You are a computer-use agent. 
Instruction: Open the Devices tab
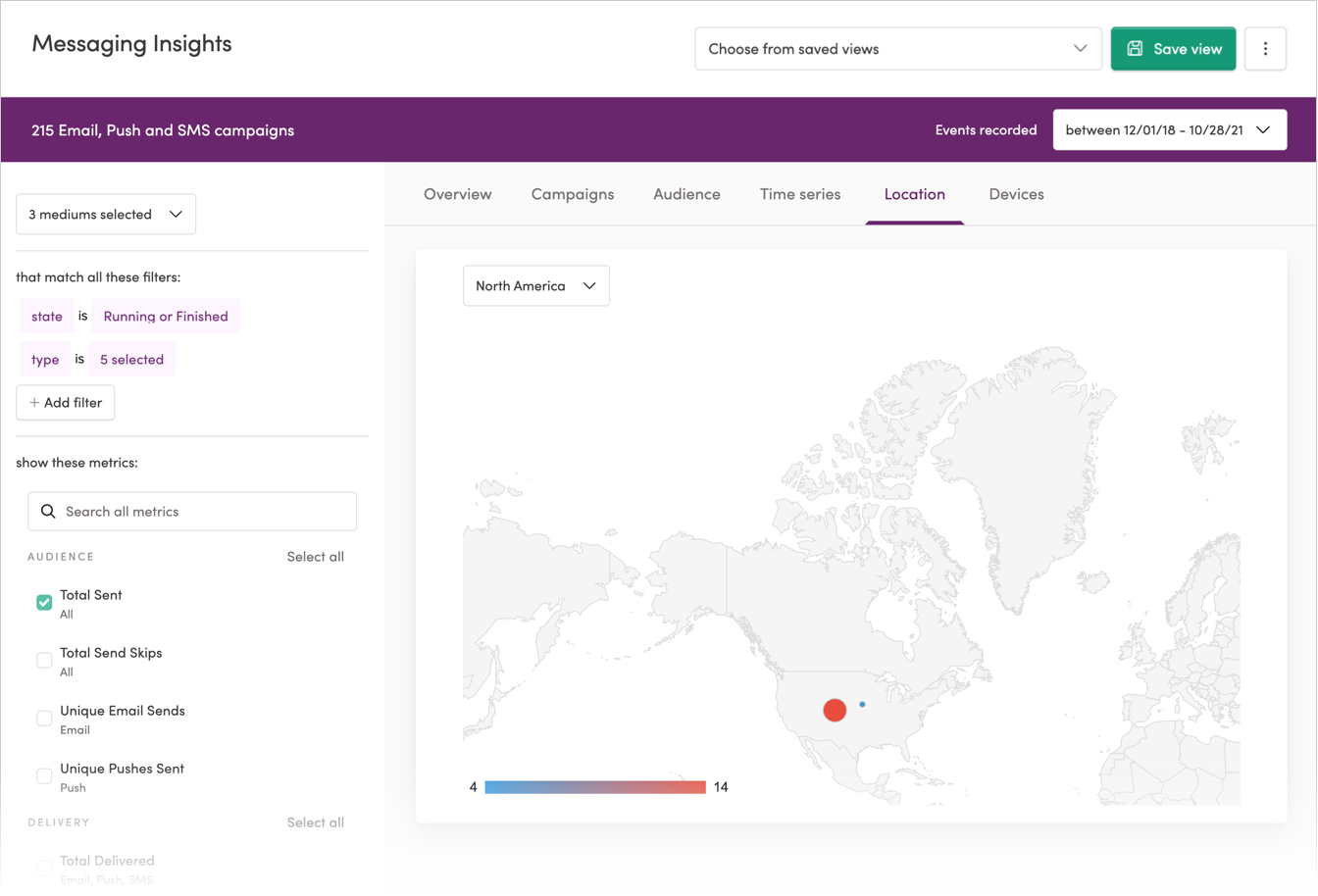1016,194
